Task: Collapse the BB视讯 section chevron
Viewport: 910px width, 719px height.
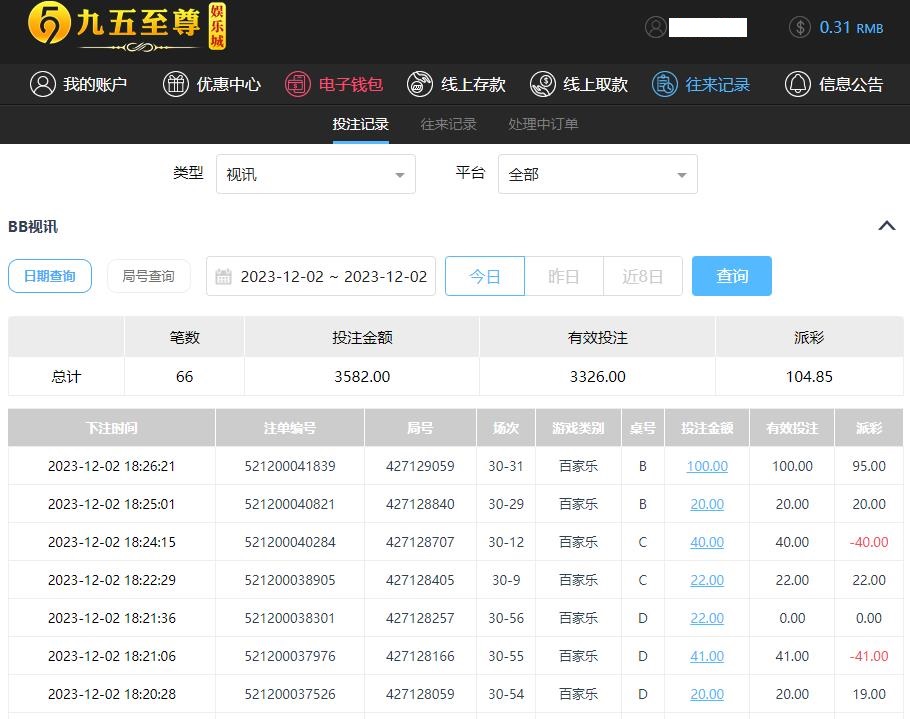Action: pyautogui.click(x=887, y=226)
